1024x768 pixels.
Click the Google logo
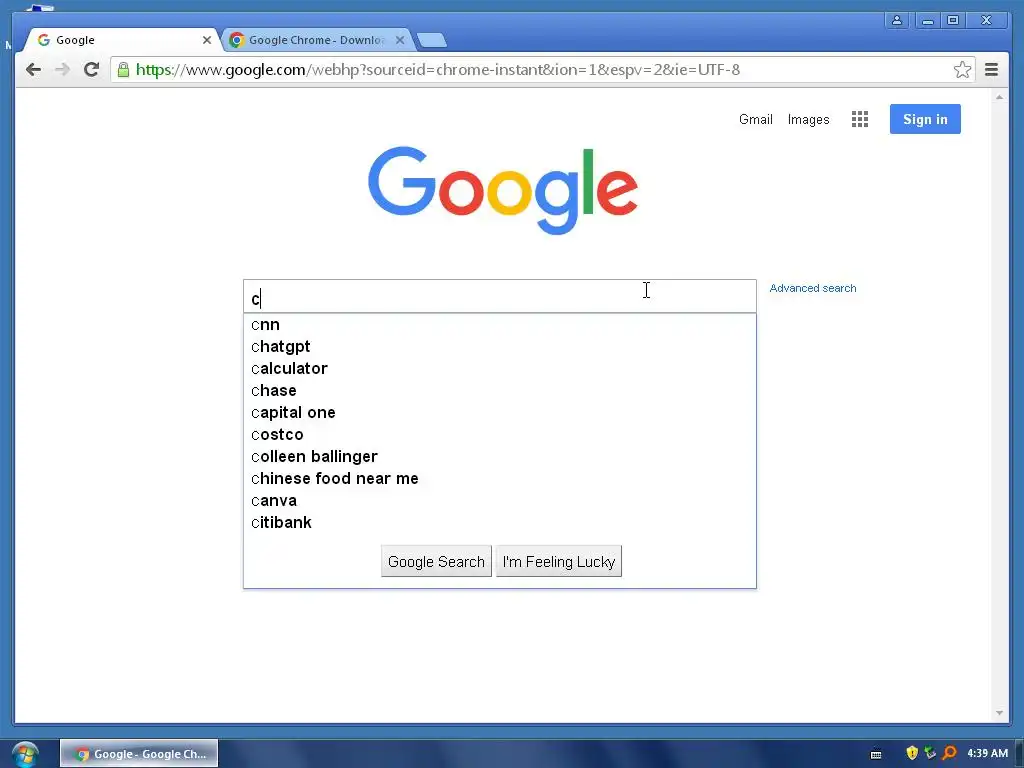[502, 189]
